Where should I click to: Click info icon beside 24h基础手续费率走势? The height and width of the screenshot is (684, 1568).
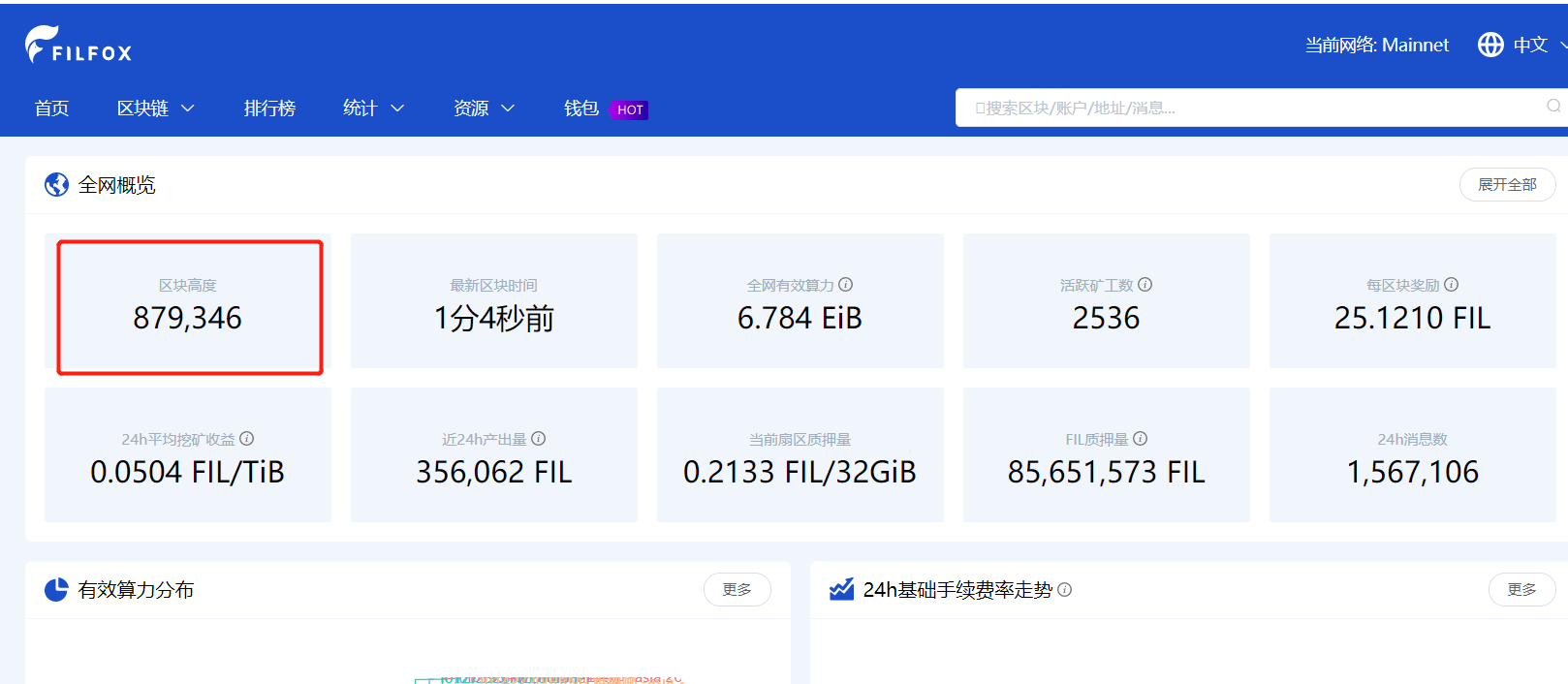(1065, 590)
